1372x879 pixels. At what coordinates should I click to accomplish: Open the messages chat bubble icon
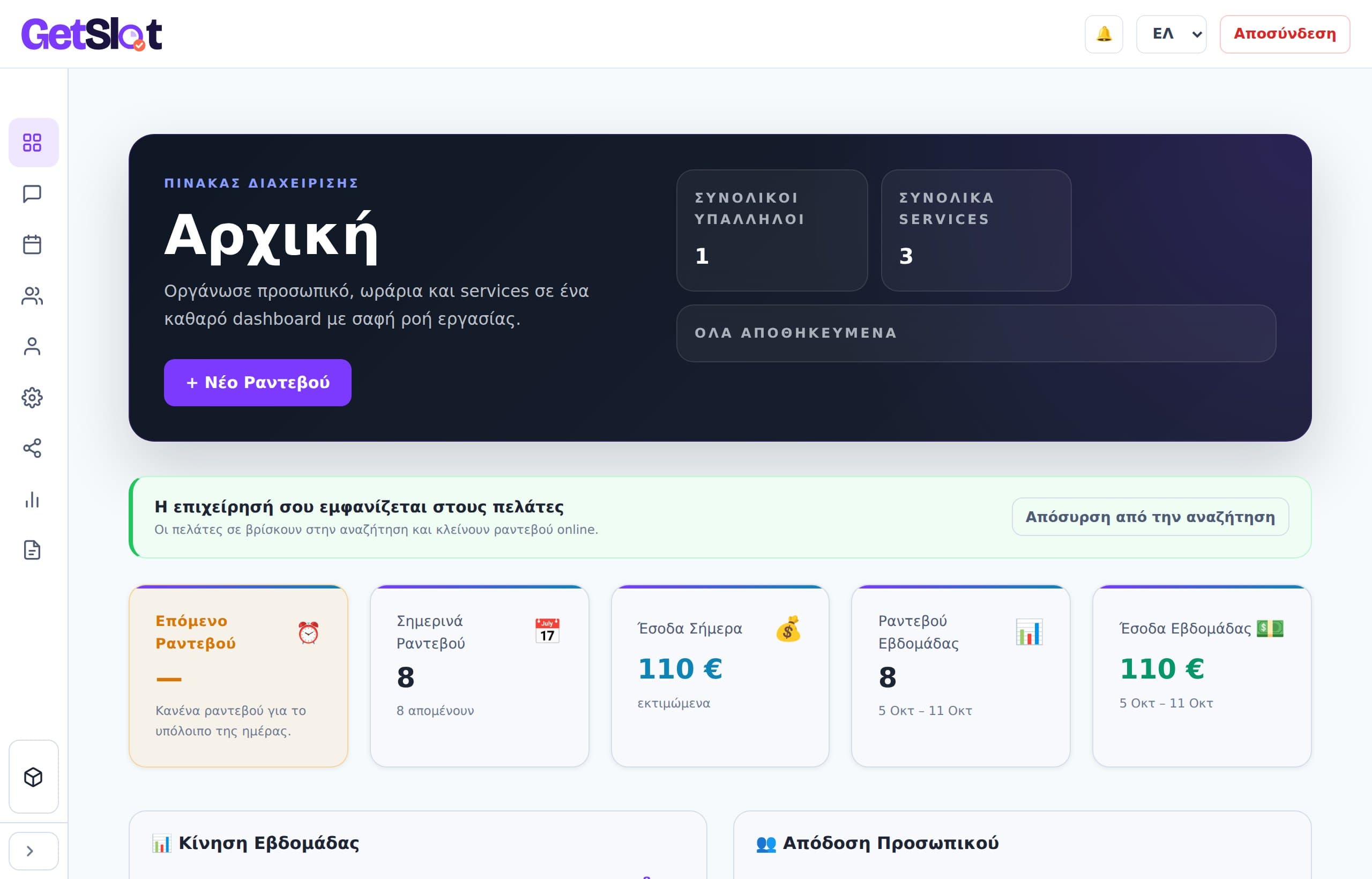pos(33,193)
